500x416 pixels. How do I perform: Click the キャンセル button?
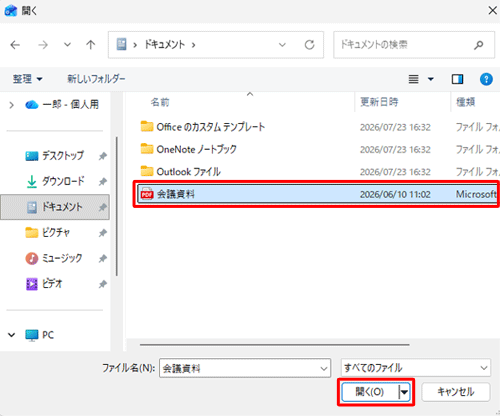click(x=456, y=392)
